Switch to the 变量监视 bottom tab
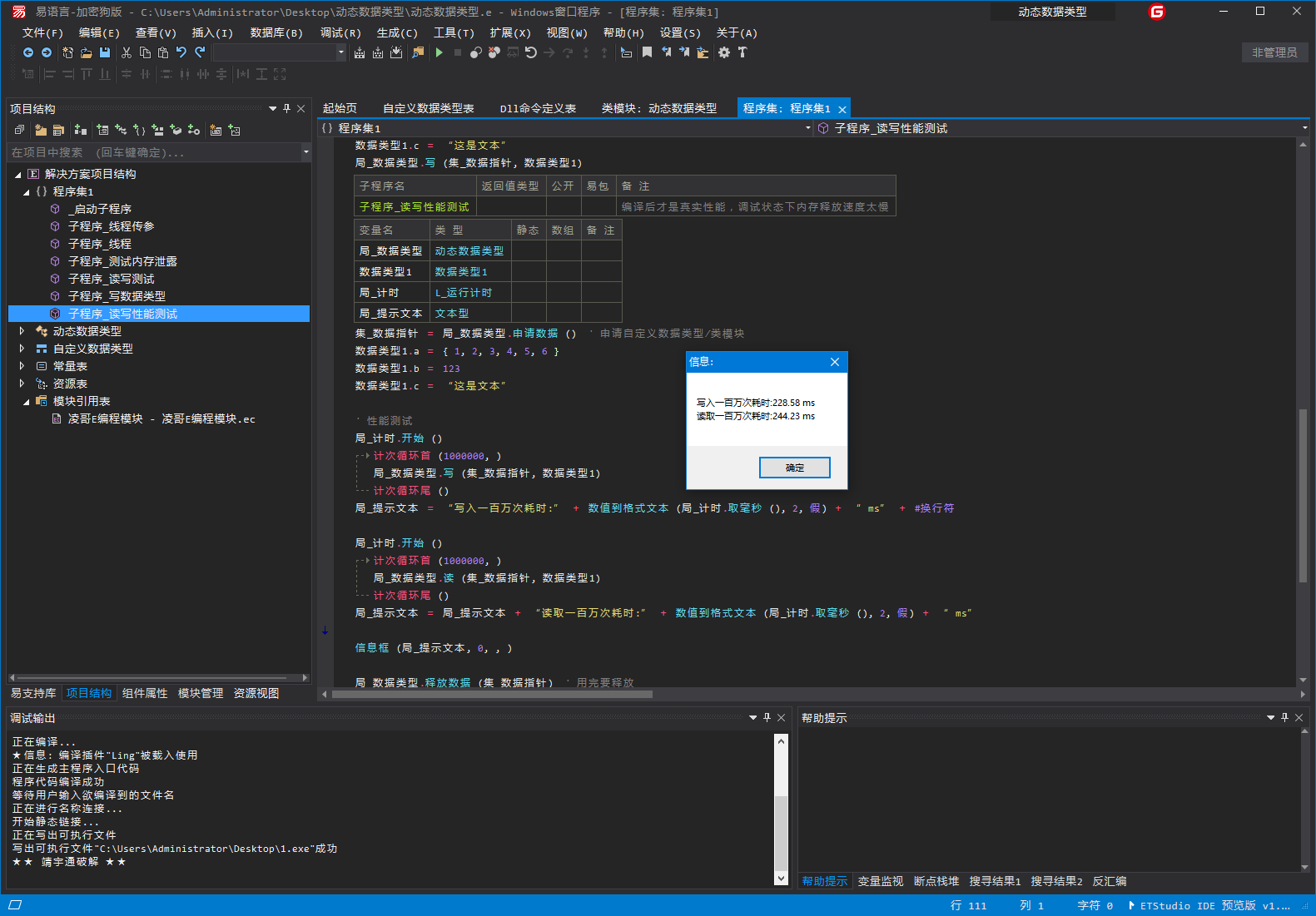Image resolution: width=1316 pixels, height=916 pixels. [881, 881]
